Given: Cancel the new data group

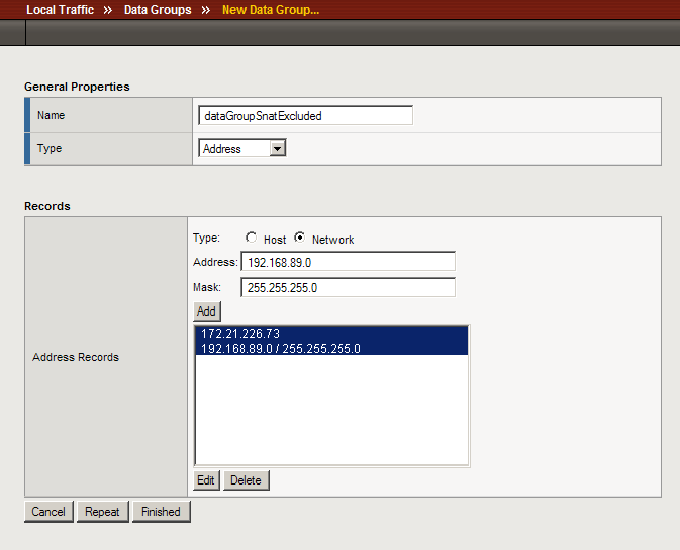Looking at the screenshot, I should tap(48, 512).
